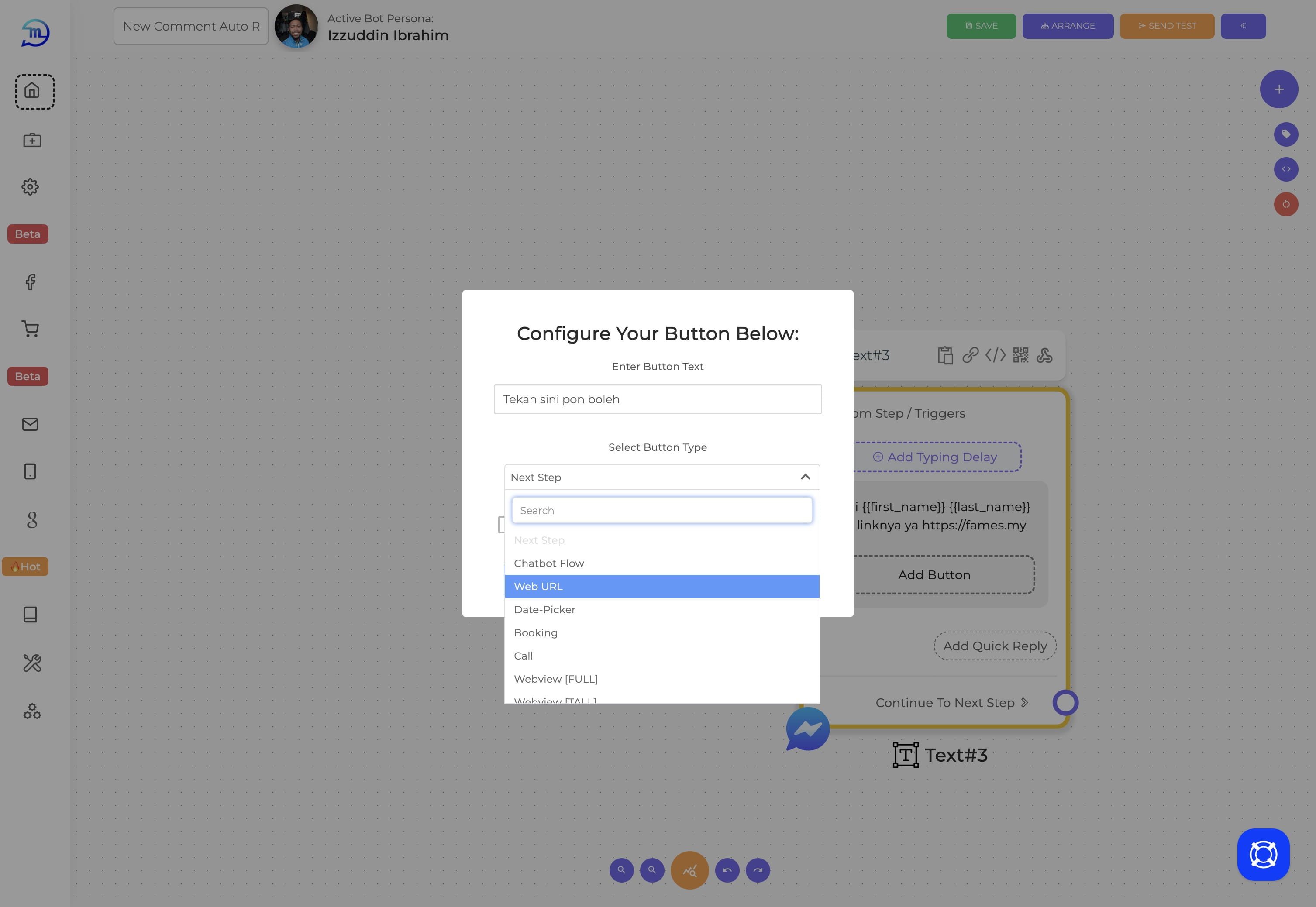Search within the button type search box
This screenshot has width=1316, height=907.
coord(661,509)
